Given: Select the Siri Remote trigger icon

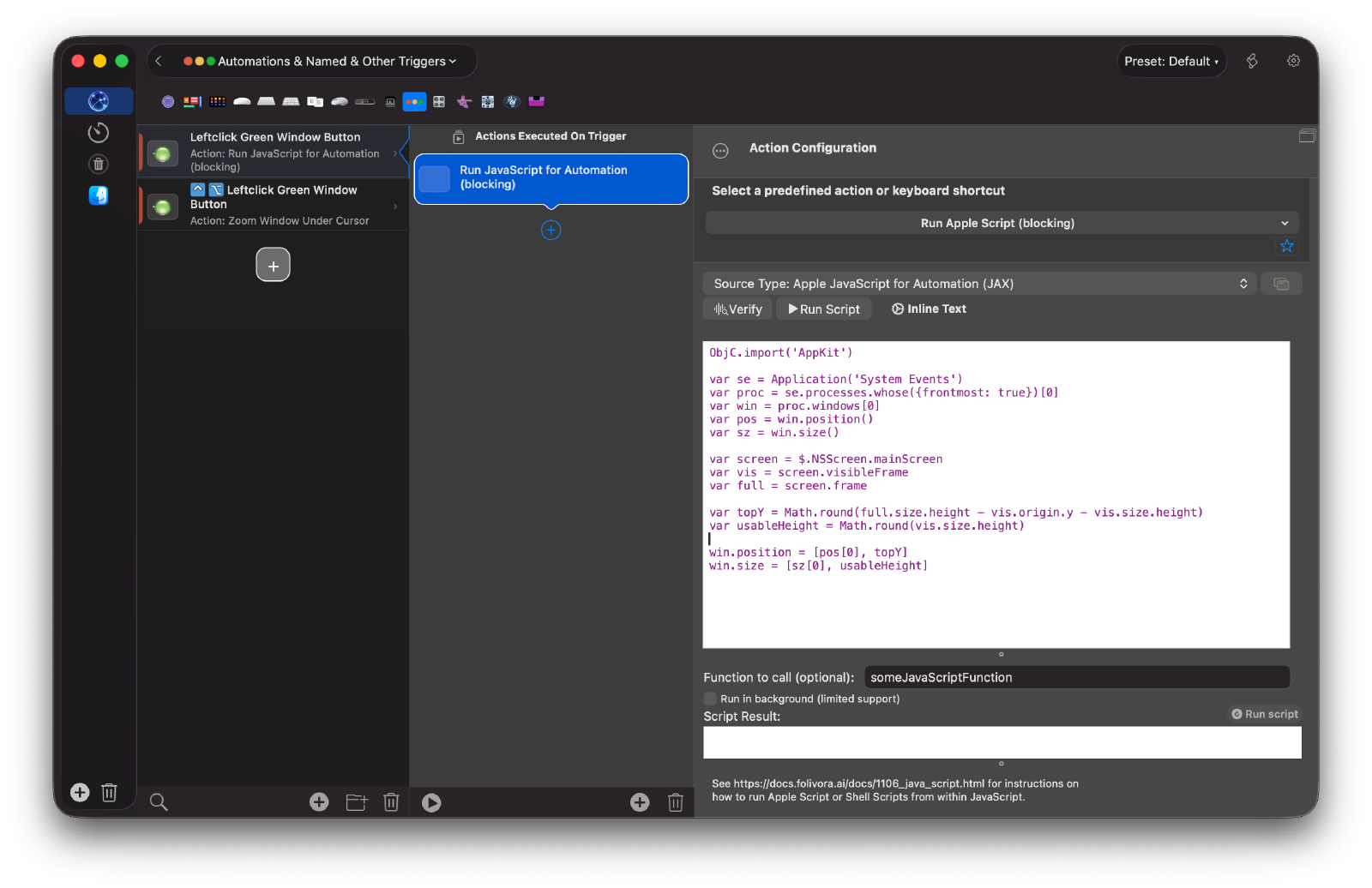Looking at the screenshot, I should click(x=365, y=101).
